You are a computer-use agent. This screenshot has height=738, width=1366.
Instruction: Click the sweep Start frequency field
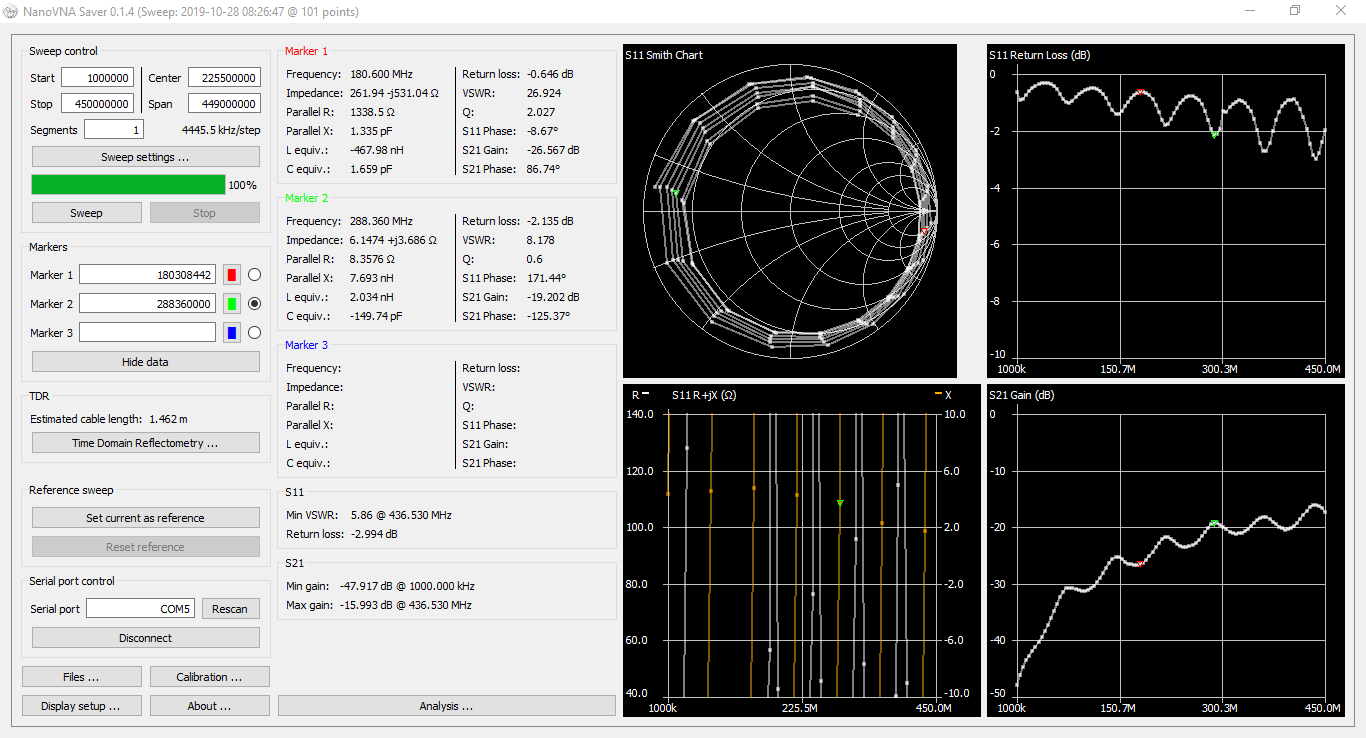tap(96, 78)
